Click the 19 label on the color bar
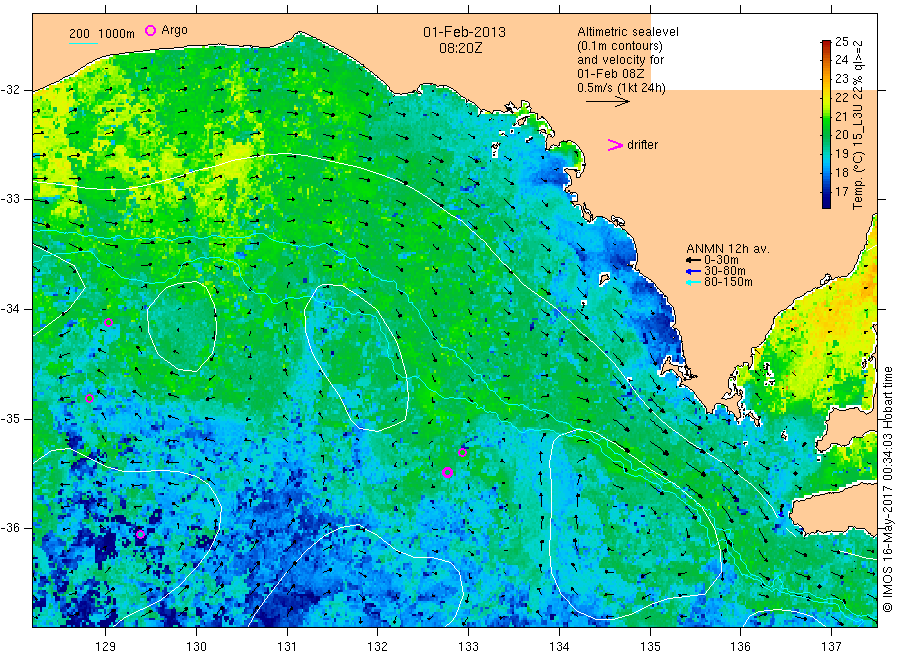This screenshot has height=660, width=900. tap(841, 154)
